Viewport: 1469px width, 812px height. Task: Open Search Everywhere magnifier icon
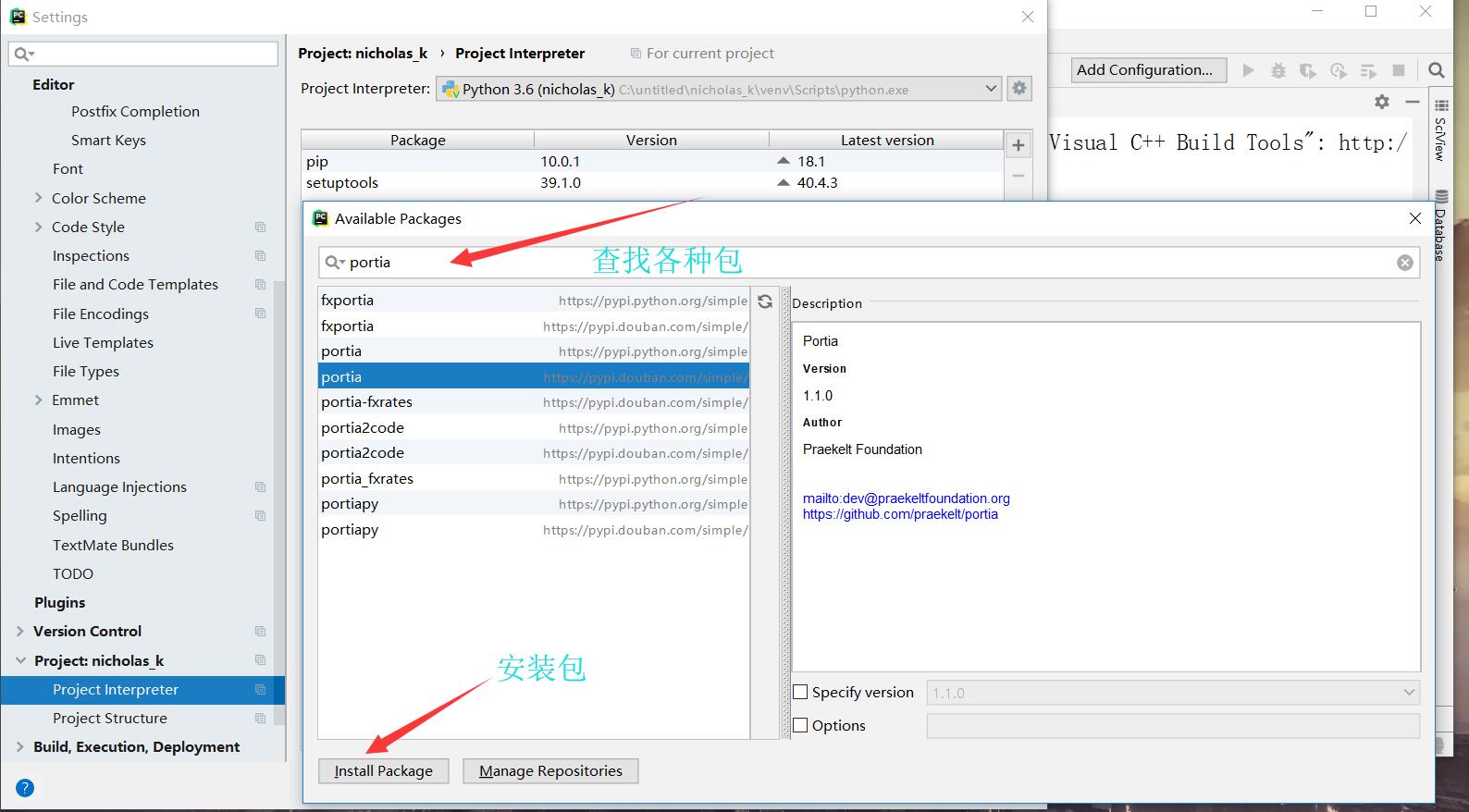(x=1436, y=70)
